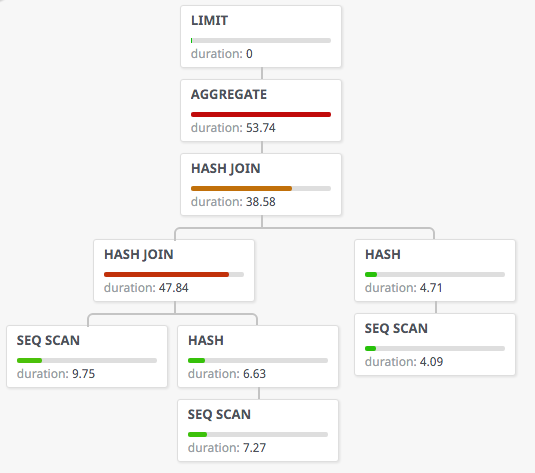Select HASH node with duration 4.71
Viewport: 535px width, 473px height.
[x=435, y=271]
